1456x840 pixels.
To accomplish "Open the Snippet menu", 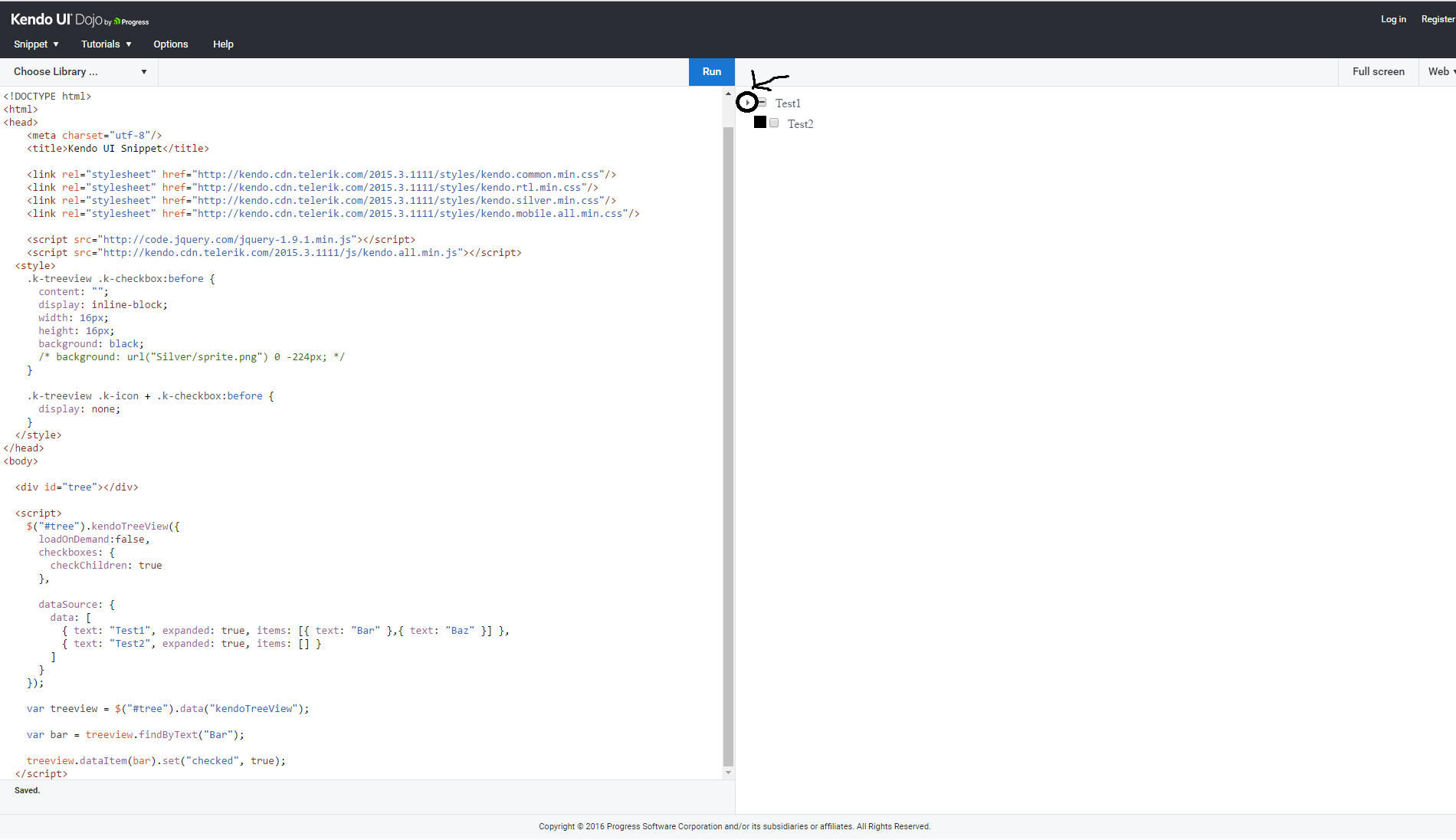I will coord(36,44).
